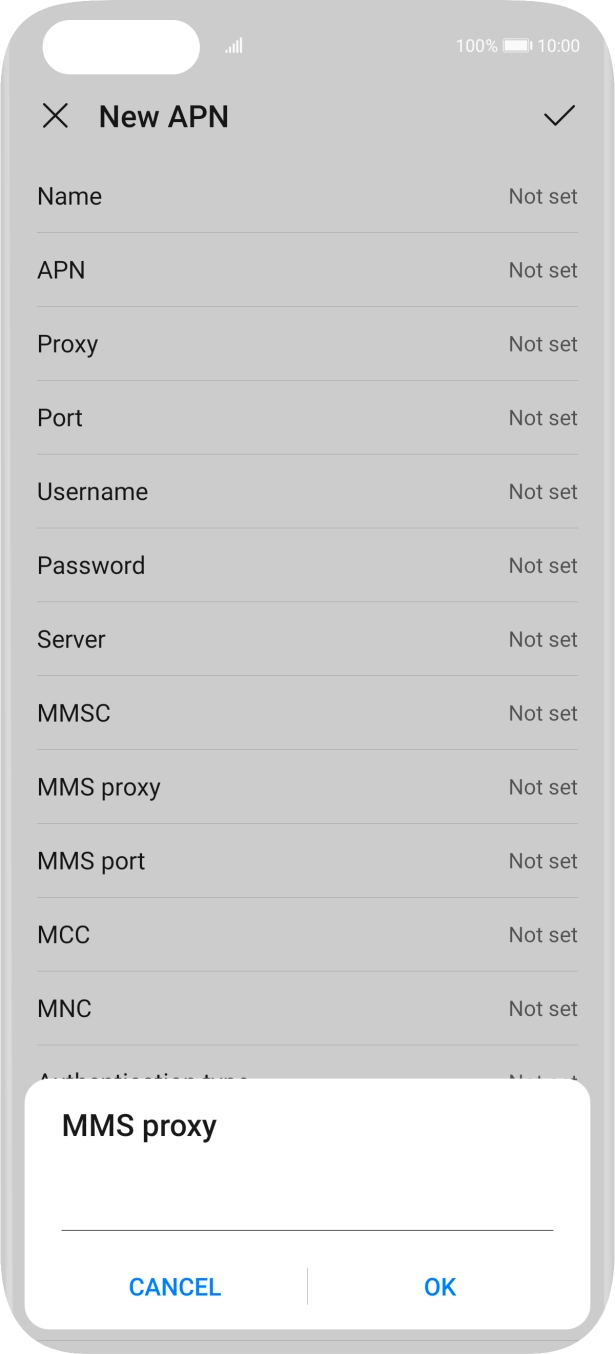The width and height of the screenshot is (615, 1354).
Task: Select the MNC field
Action: [307, 1008]
